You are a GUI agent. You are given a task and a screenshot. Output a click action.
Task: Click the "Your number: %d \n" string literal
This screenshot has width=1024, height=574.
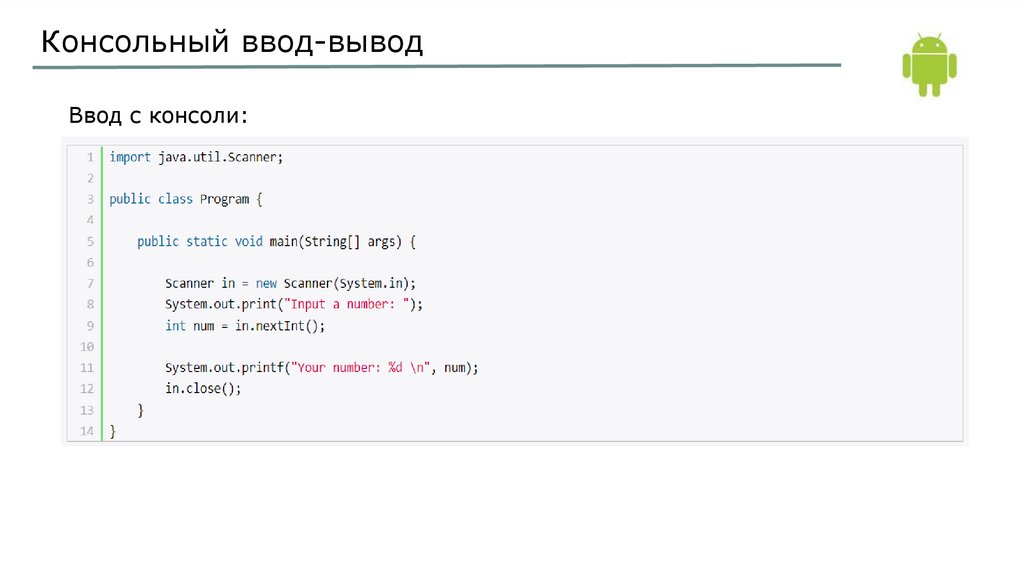pos(360,368)
